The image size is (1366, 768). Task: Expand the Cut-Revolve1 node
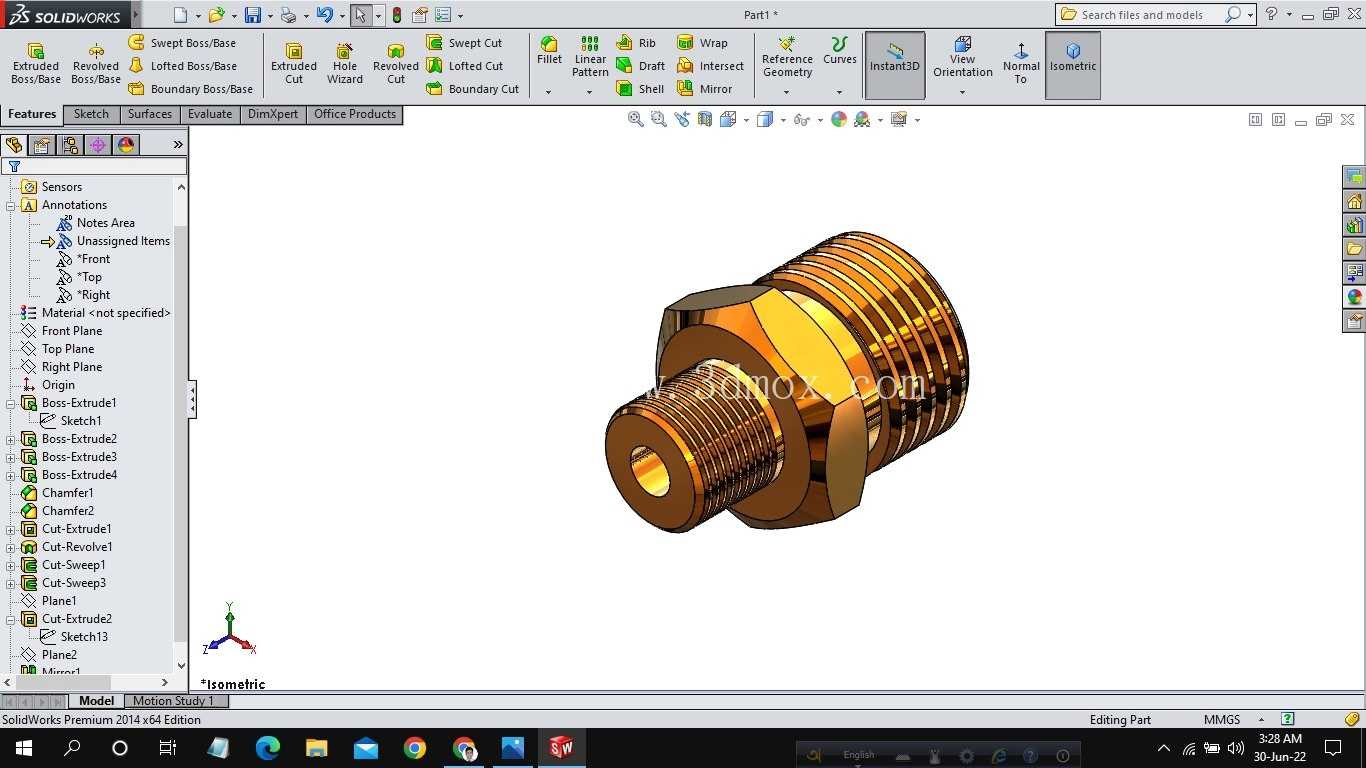point(11,547)
